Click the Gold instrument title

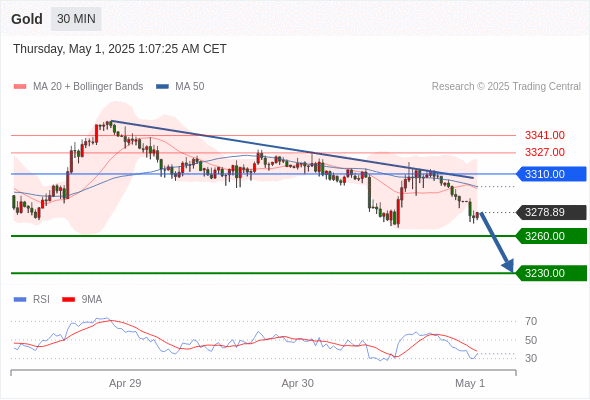click(x=27, y=19)
